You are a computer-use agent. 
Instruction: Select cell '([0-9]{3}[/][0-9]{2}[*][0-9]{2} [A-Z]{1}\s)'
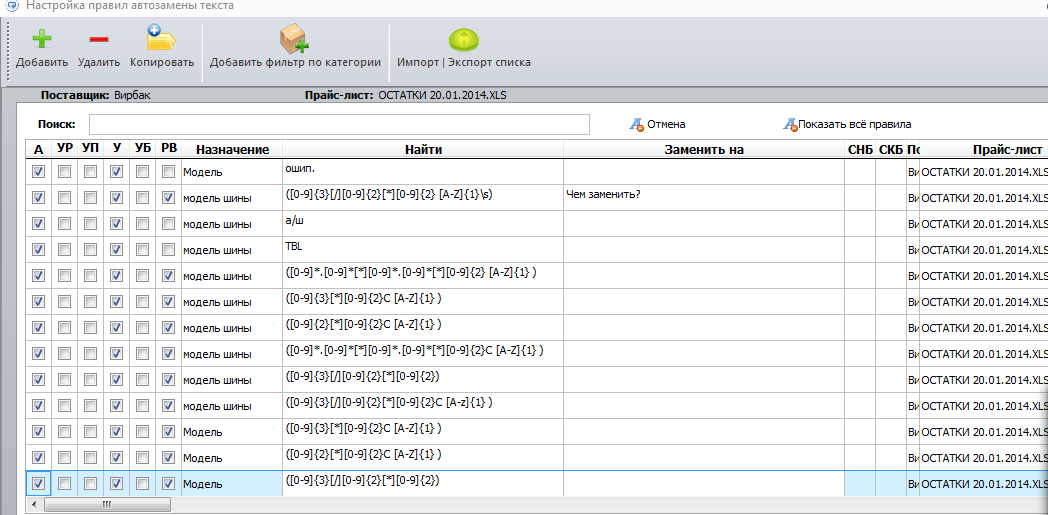(423, 198)
